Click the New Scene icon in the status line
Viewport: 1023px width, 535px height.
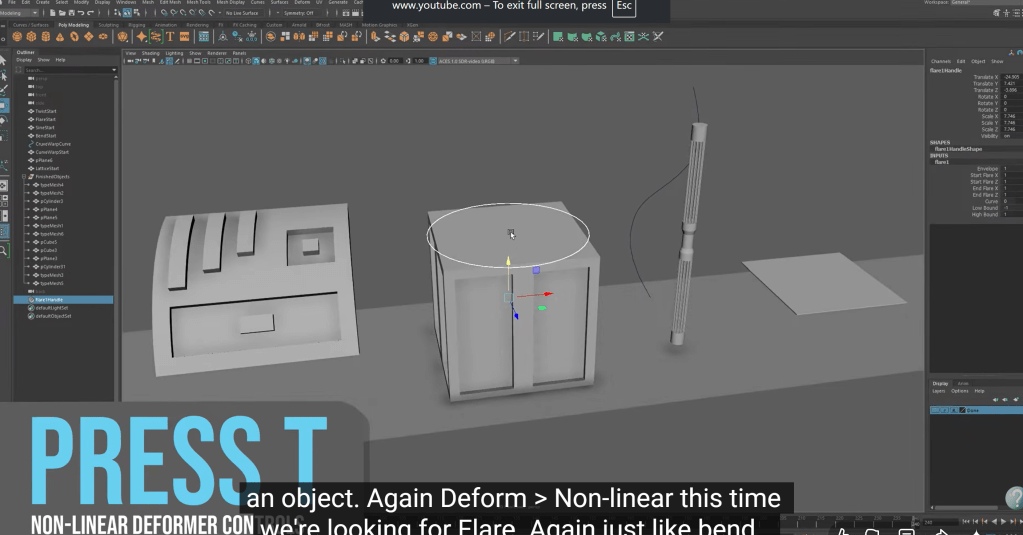click(x=52, y=12)
